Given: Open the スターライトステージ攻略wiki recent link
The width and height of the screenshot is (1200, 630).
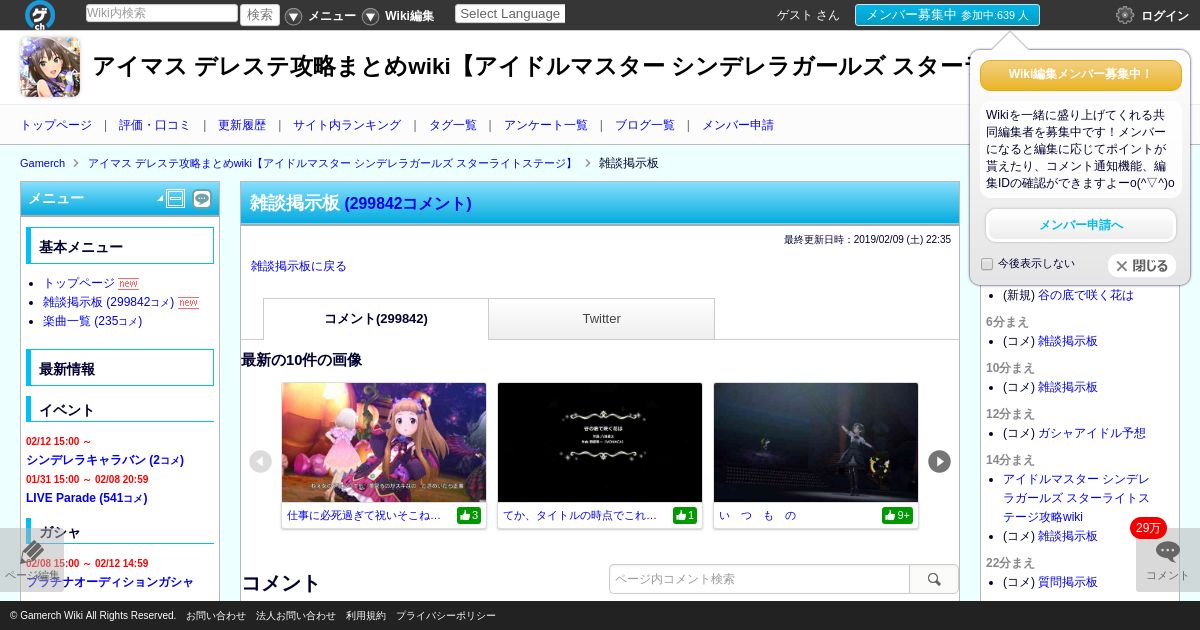Looking at the screenshot, I should 1076,498.
